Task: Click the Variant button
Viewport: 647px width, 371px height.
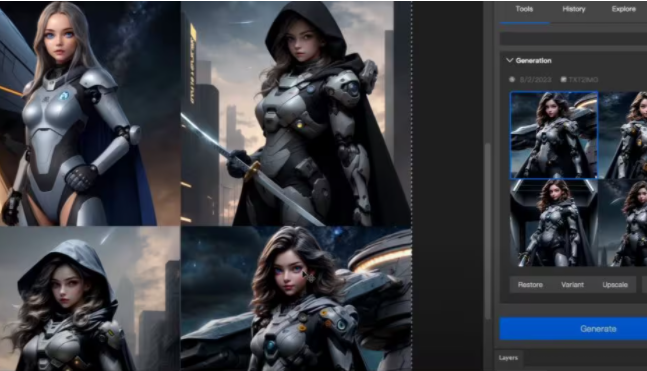Action: point(572,285)
